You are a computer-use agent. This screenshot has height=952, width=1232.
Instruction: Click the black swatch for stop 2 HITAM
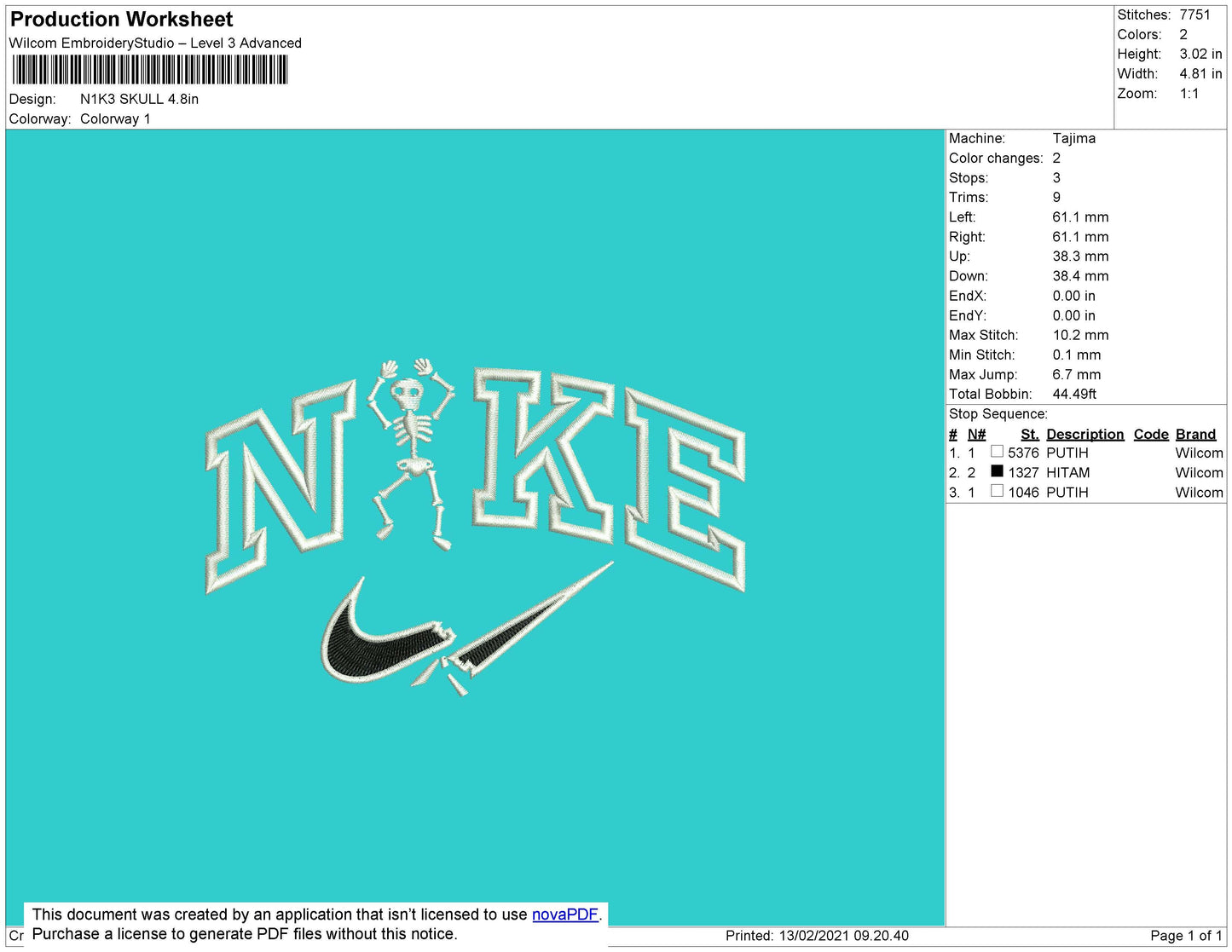coord(997,470)
